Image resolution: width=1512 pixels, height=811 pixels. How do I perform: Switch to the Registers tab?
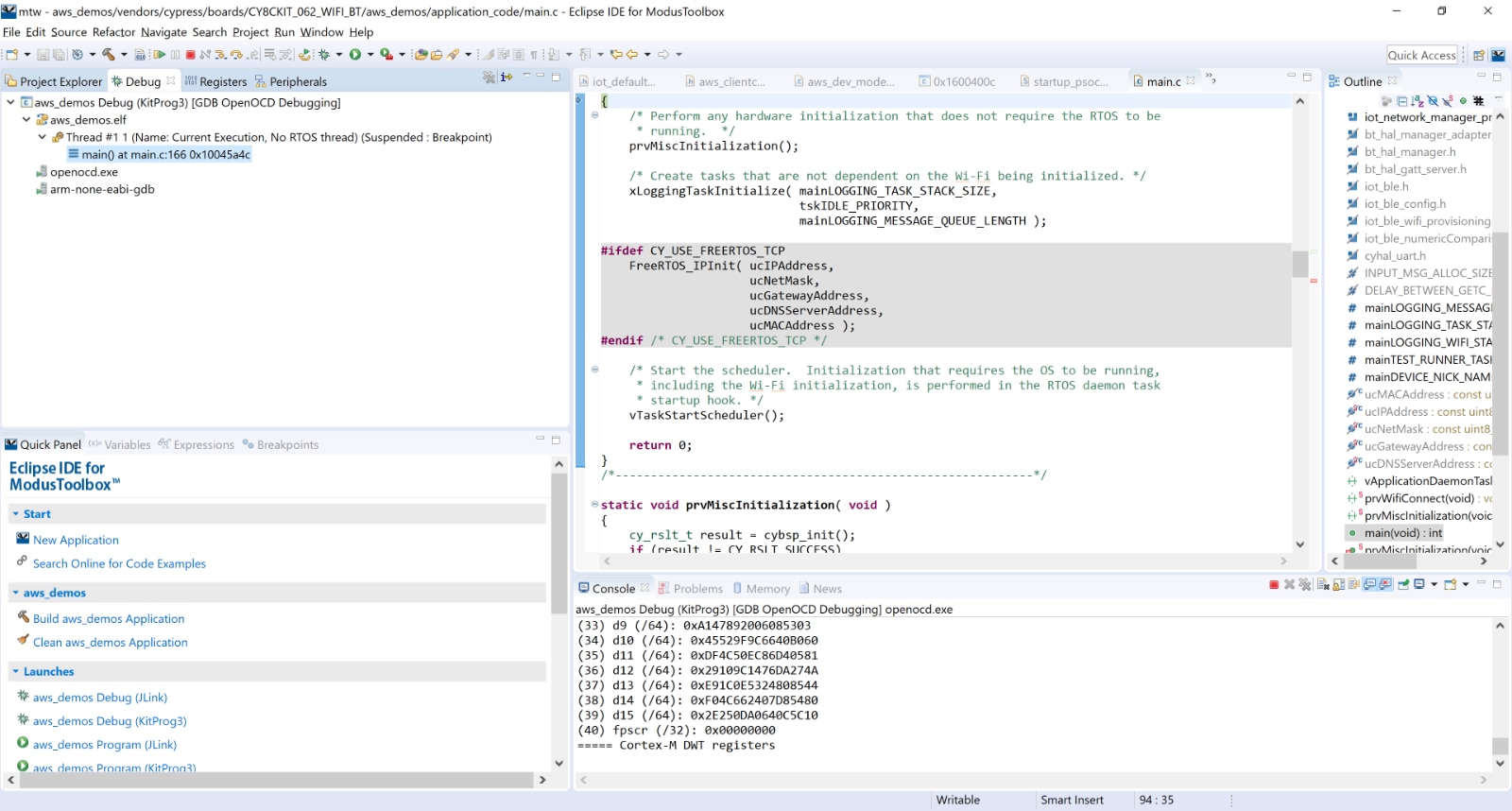[222, 82]
